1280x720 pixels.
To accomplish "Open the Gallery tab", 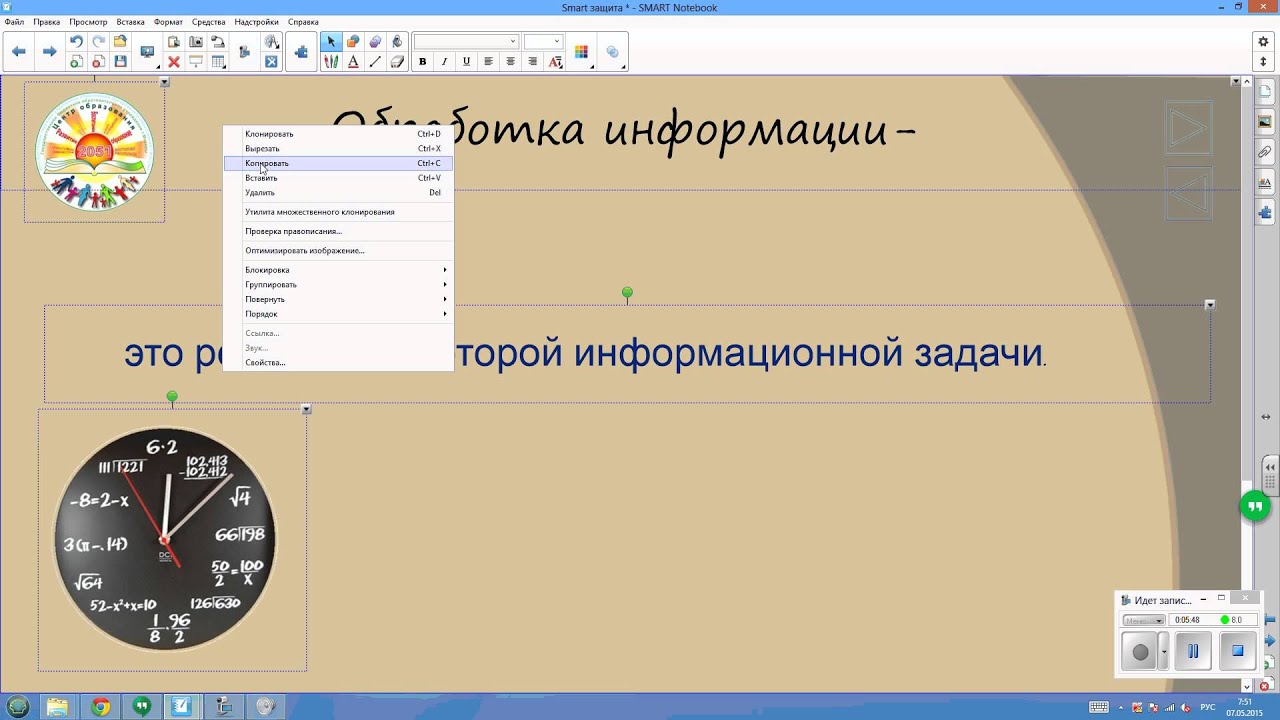I will coord(1265,123).
